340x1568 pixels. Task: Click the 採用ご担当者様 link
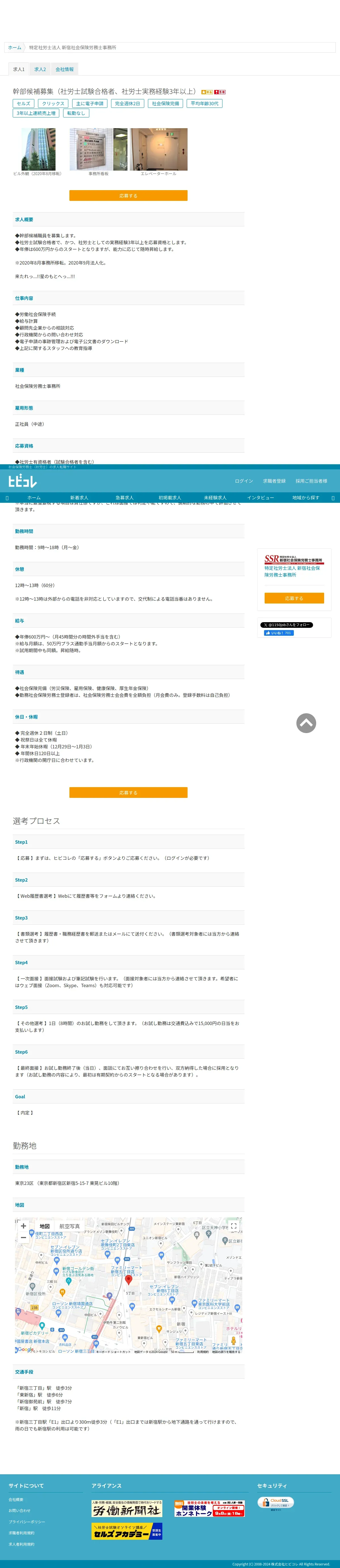point(311,481)
